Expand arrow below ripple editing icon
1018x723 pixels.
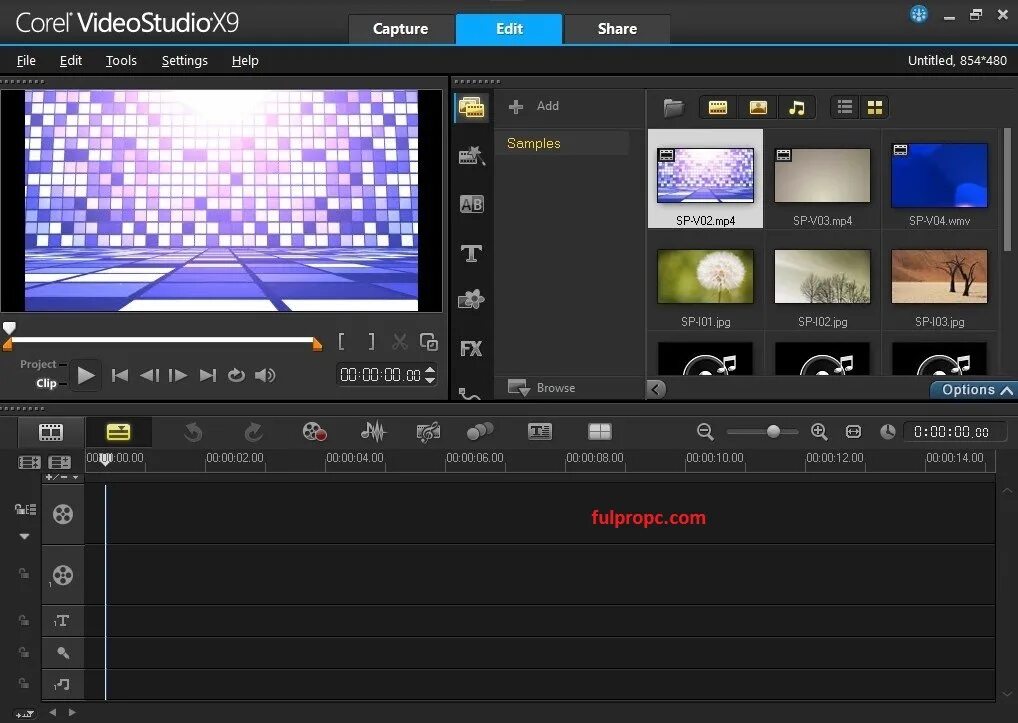pos(24,536)
